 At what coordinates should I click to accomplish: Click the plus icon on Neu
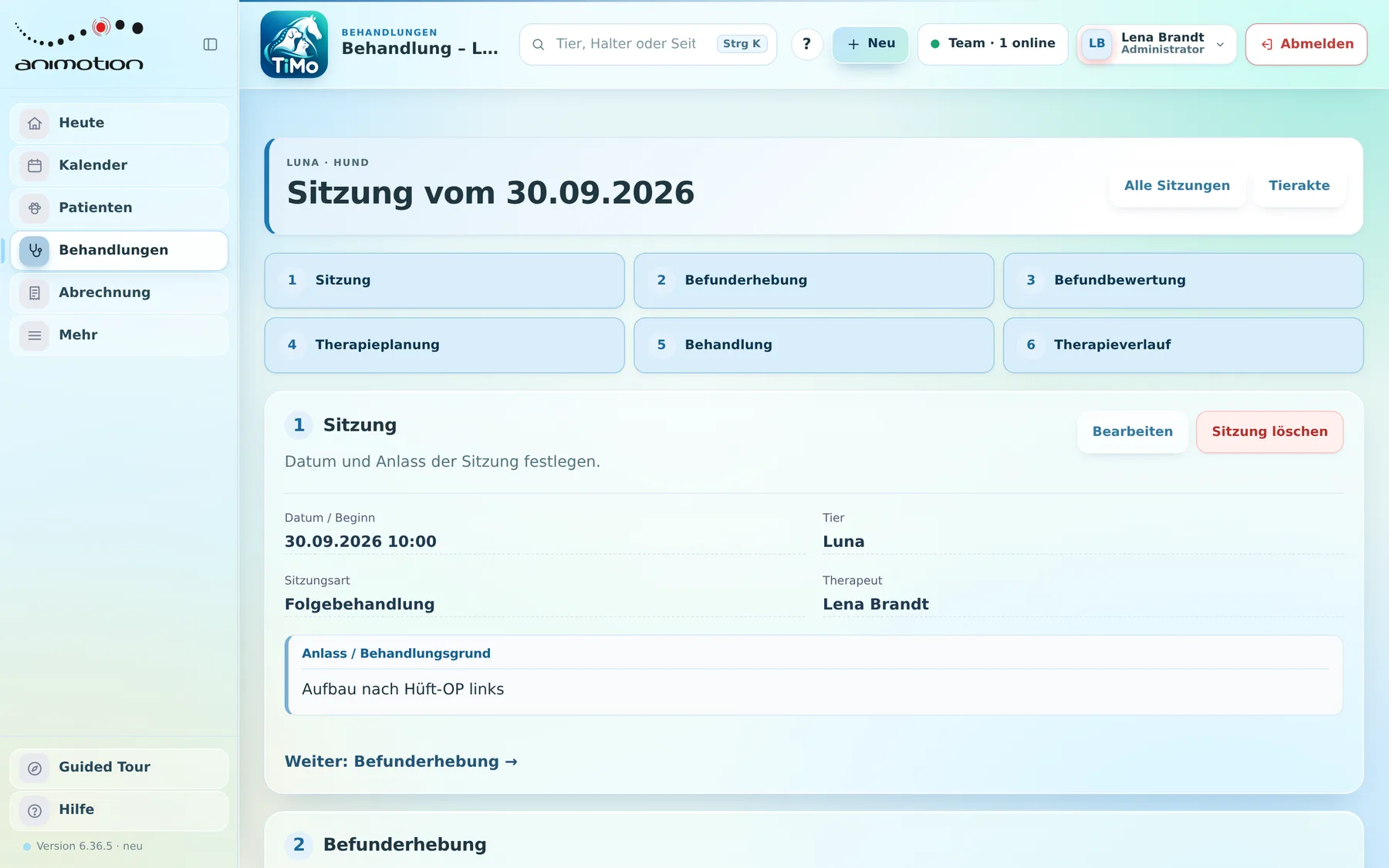pos(853,45)
